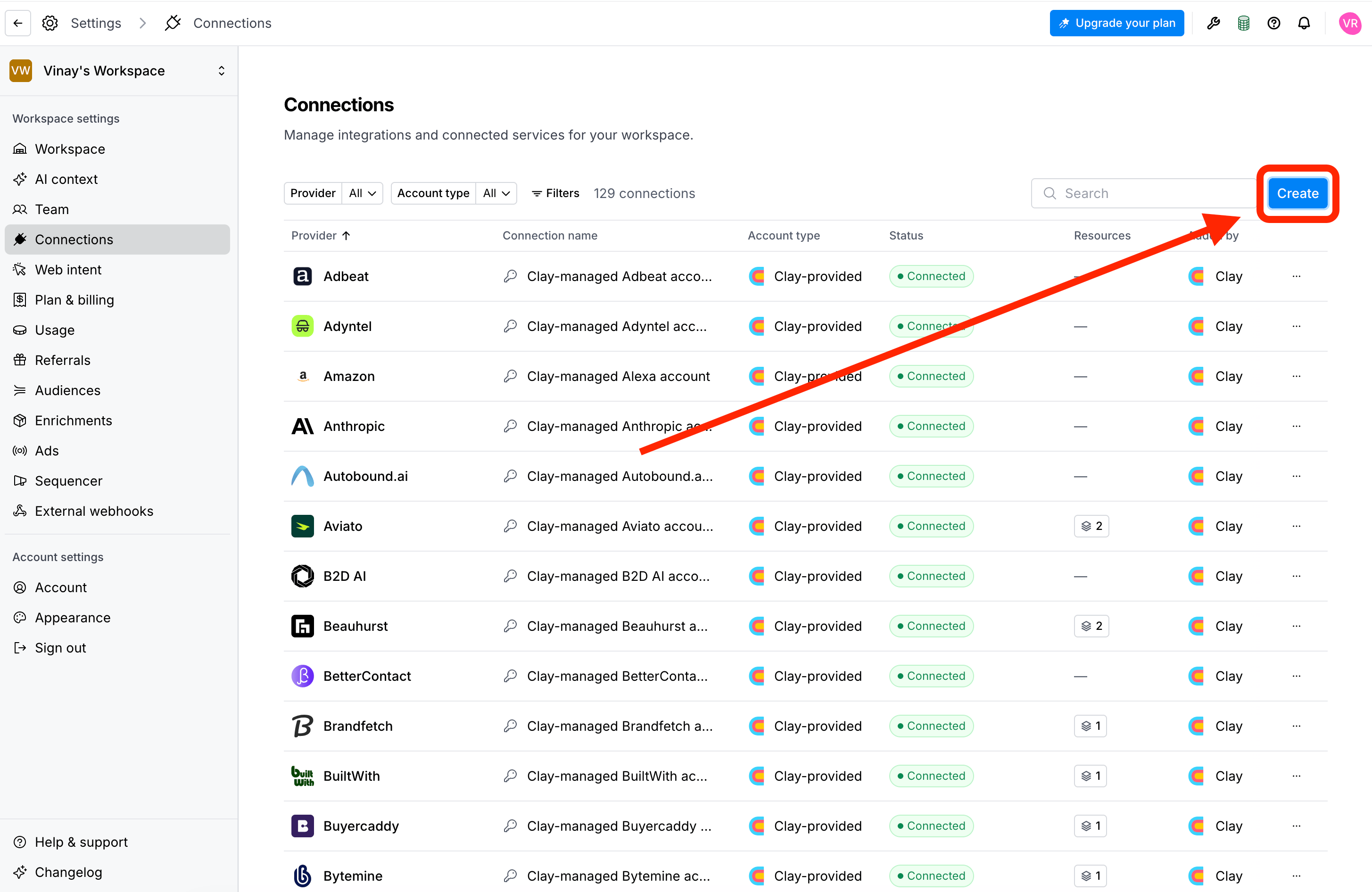1372x892 pixels.
Task: Open Appearance settings
Action: [x=117, y=618]
